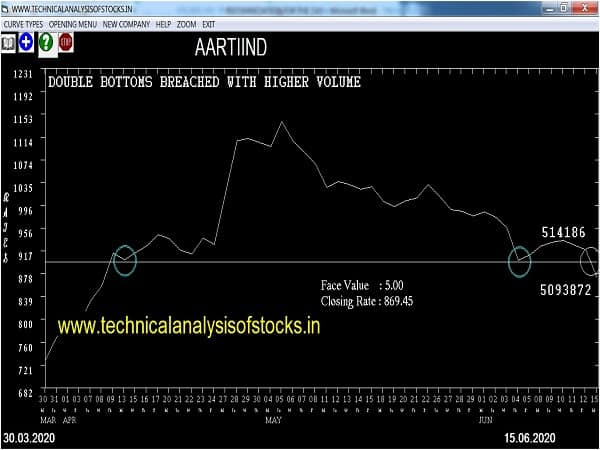Open the HELP menu

(x=163, y=23)
